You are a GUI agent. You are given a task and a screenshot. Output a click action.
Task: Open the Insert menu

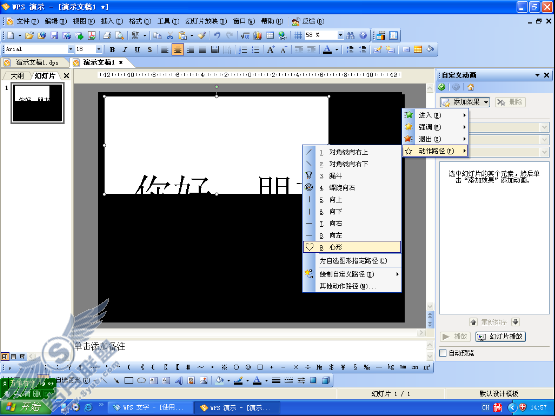112,21
